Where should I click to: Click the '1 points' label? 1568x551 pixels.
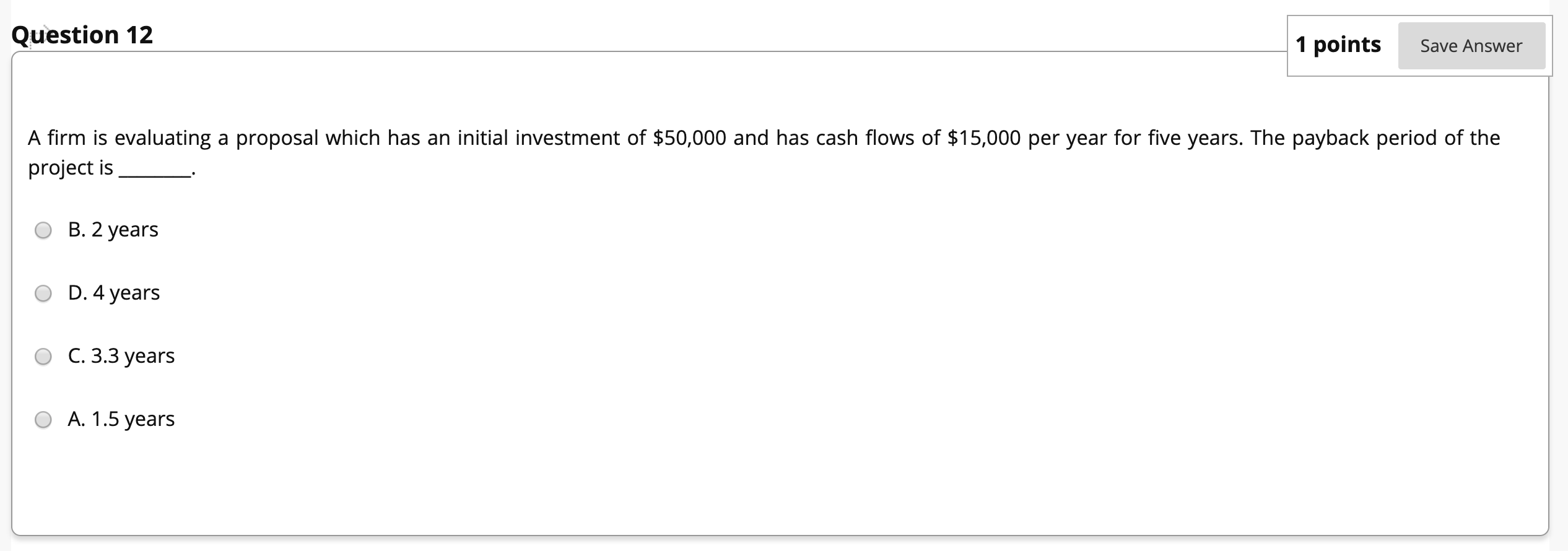pyautogui.click(x=1336, y=44)
